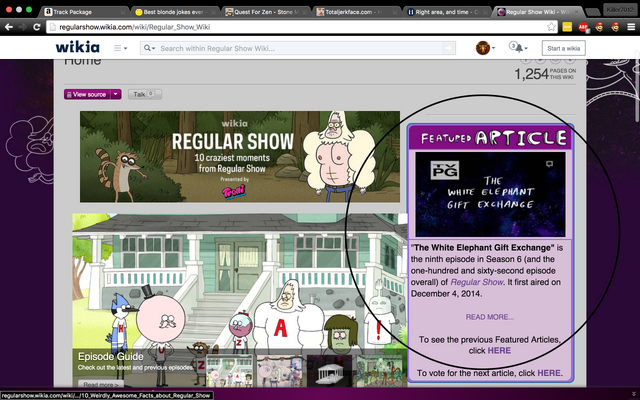Close the Track Package tab
This screenshot has height=400, width=640.
[x=122, y=12]
